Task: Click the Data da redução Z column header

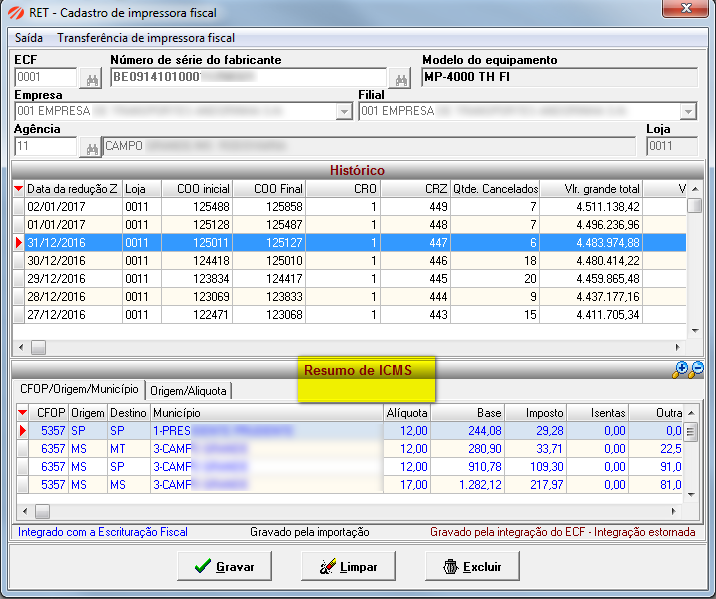Action: point(73,189)
